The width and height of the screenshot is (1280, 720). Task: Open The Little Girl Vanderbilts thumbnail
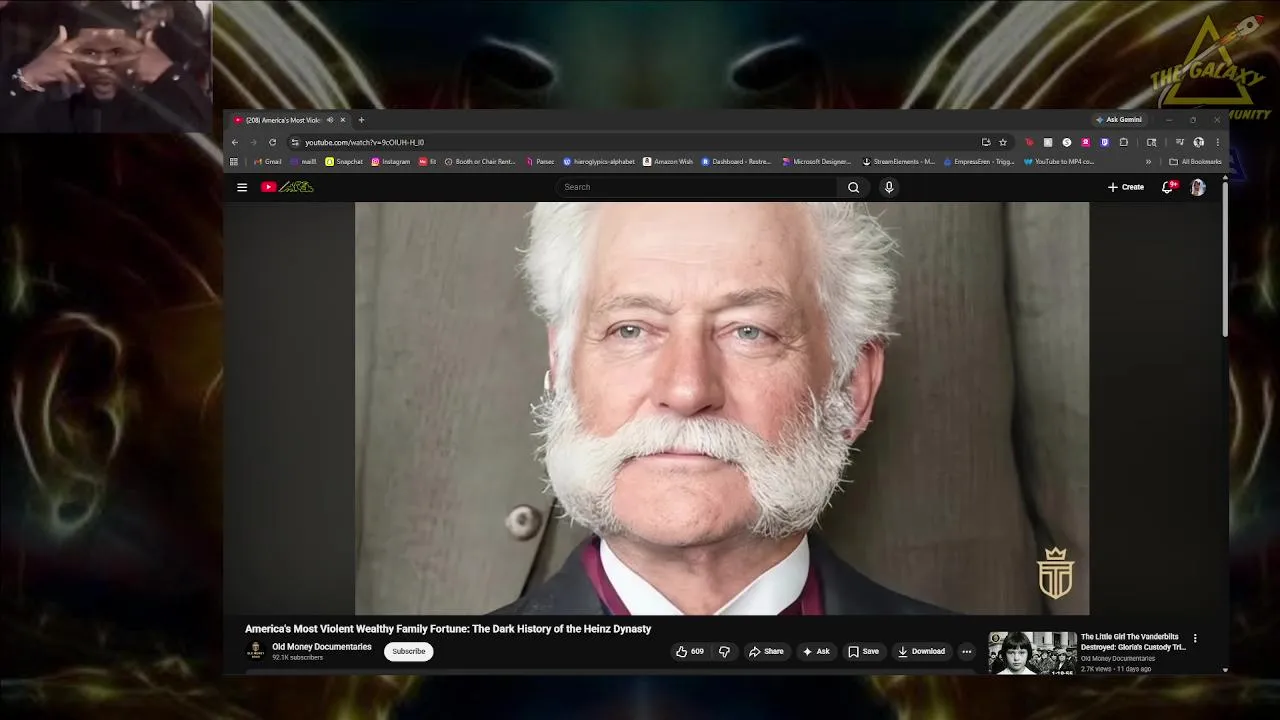pyautogui.click(x=1032, y=653)
